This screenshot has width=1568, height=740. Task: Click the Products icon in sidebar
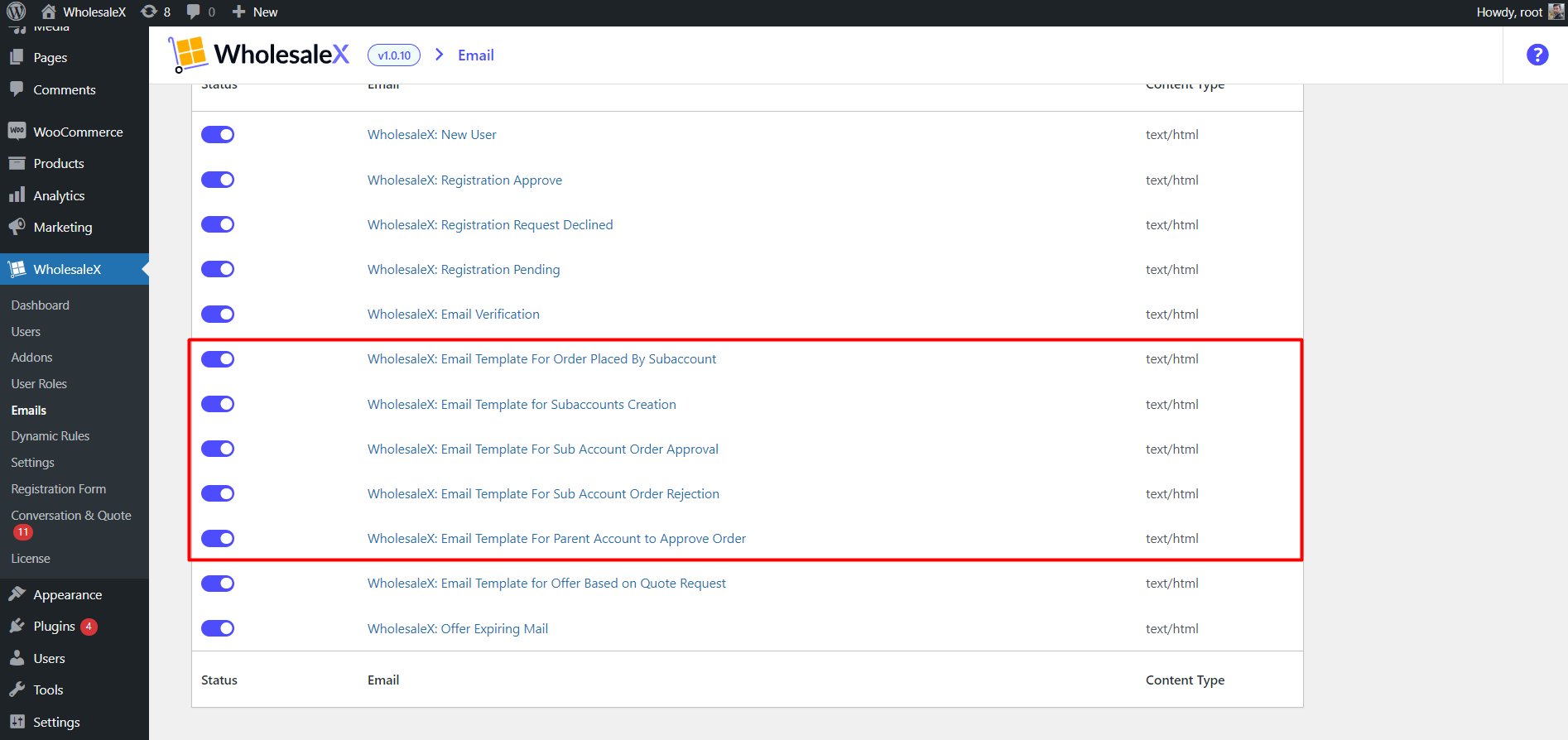pos(17,163)
